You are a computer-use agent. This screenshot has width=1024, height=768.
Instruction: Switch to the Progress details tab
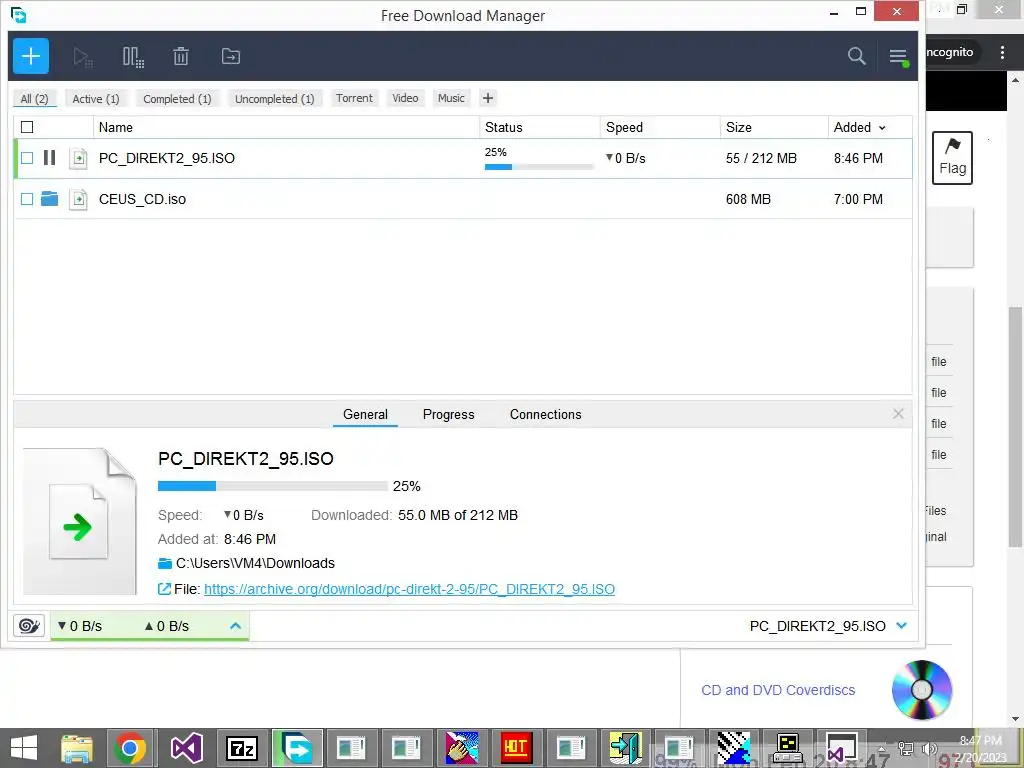449,414
